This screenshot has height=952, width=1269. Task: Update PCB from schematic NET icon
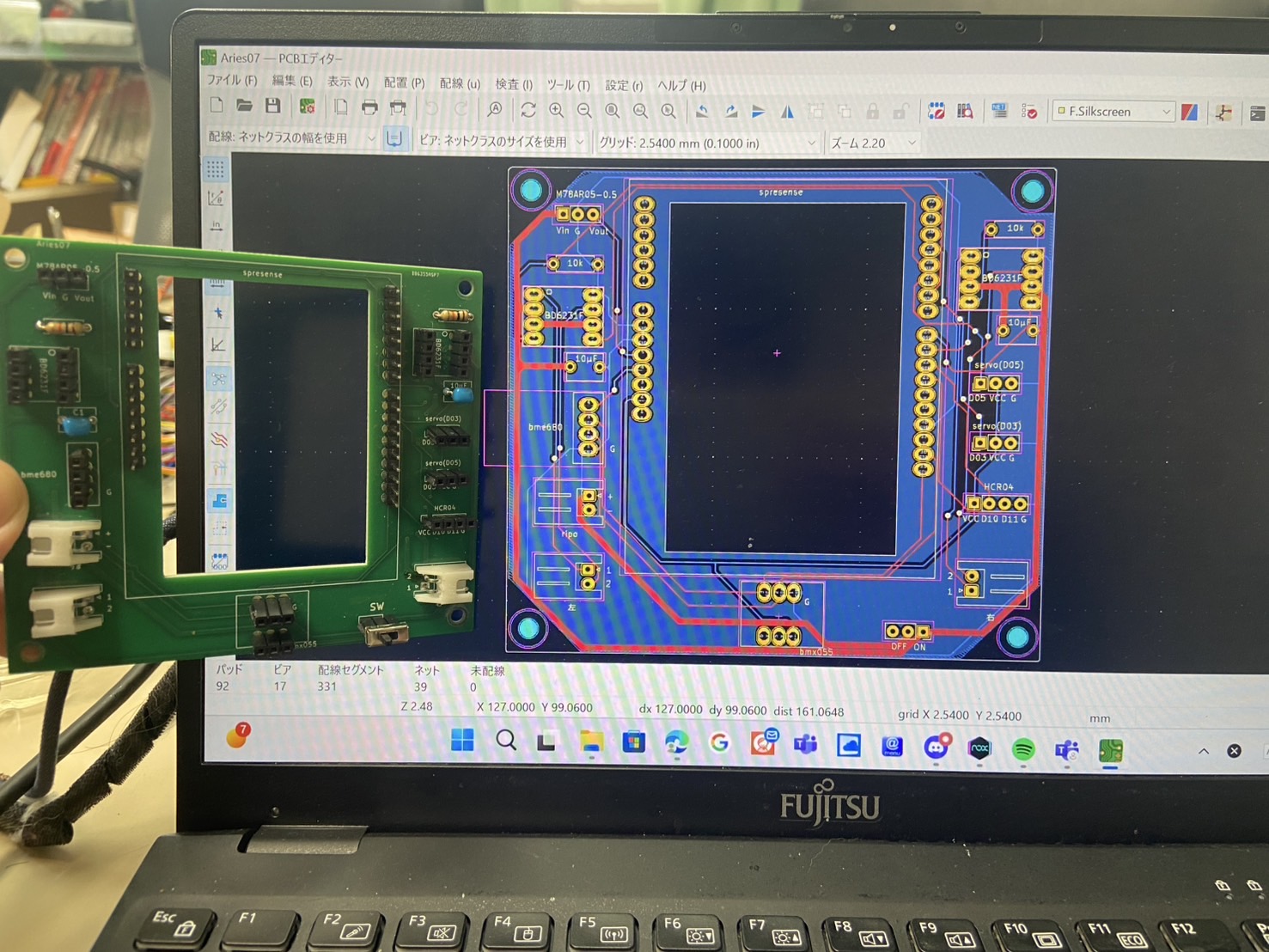999,112
